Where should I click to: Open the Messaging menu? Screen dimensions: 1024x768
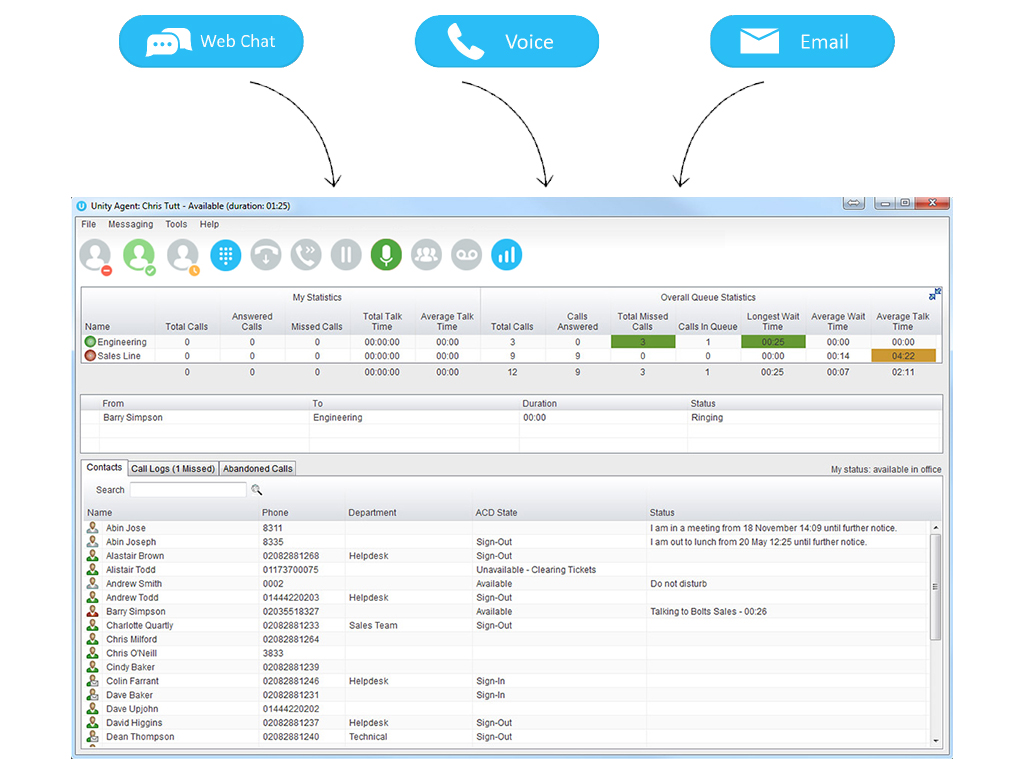coord(130,225)
